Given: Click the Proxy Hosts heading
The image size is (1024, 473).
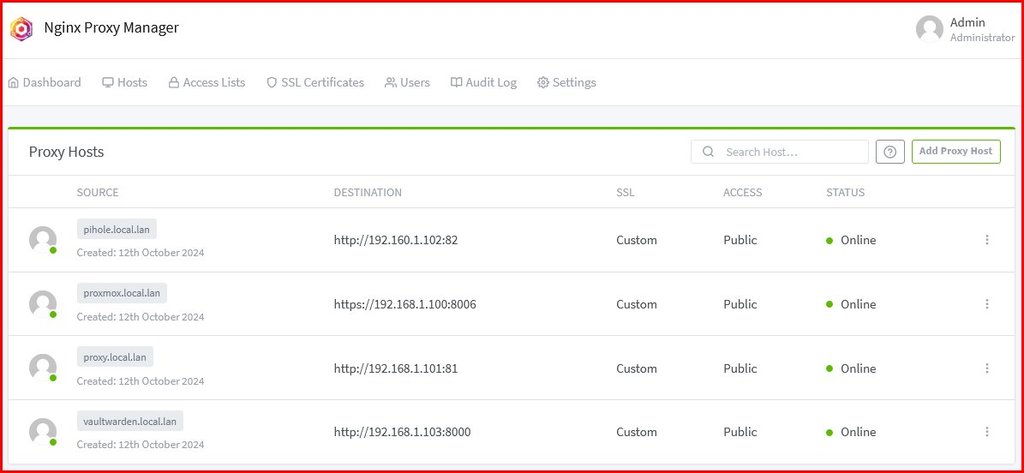Looking at the screenshot, I should 66,152.
